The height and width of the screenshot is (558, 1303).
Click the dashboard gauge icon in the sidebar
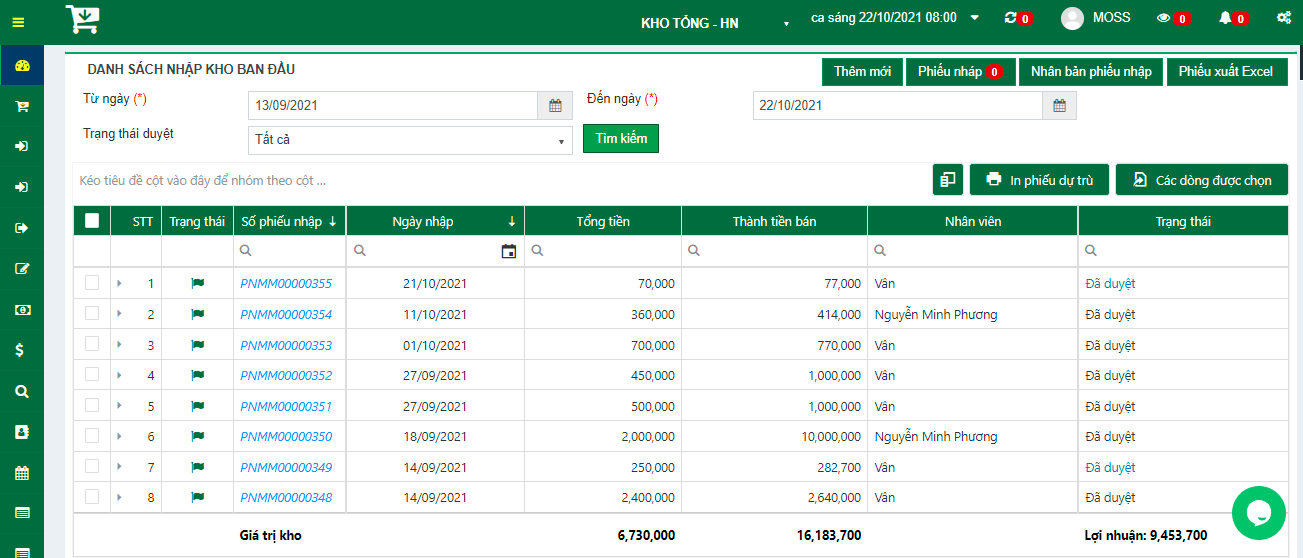(x=22, y=66)
